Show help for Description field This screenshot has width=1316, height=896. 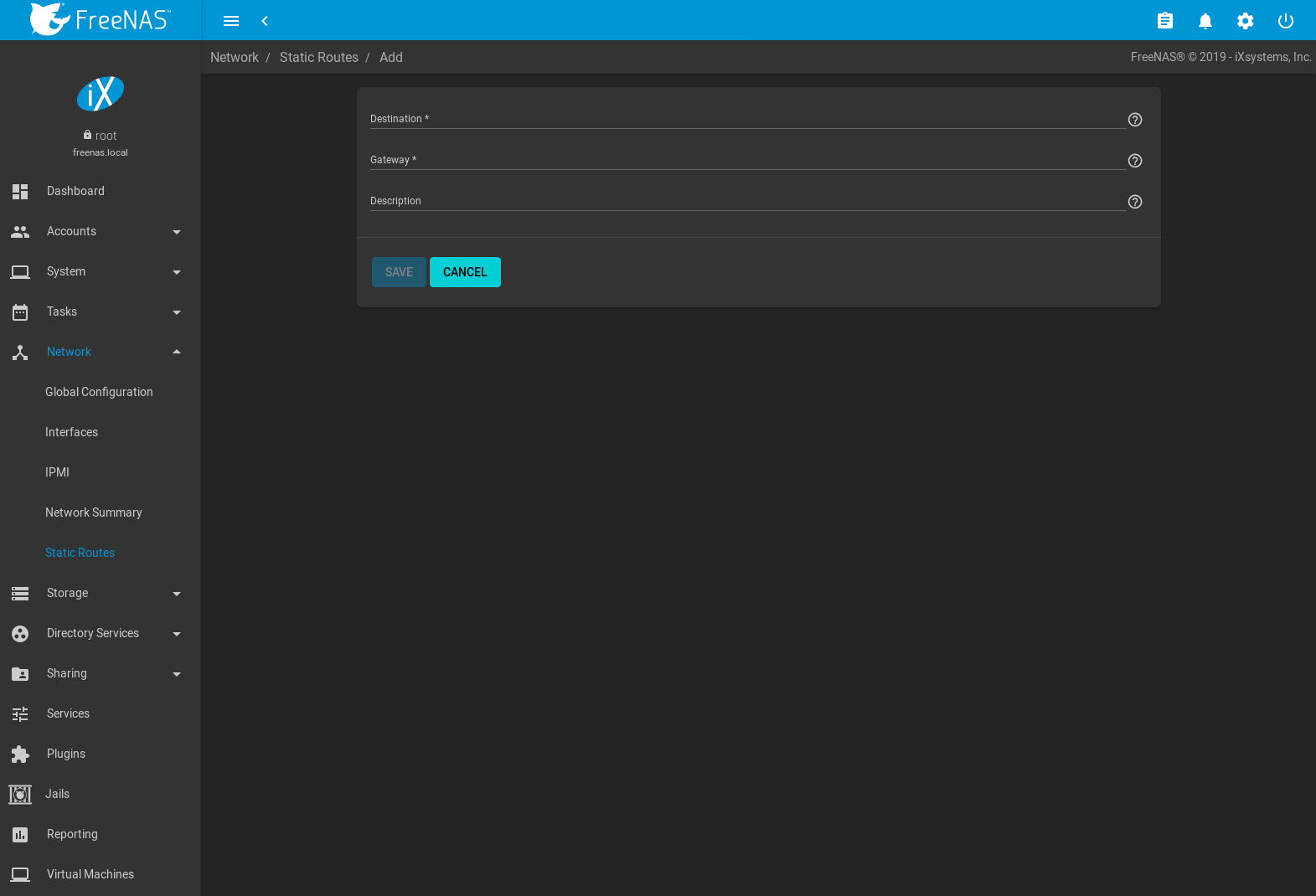click(1134, 202)
